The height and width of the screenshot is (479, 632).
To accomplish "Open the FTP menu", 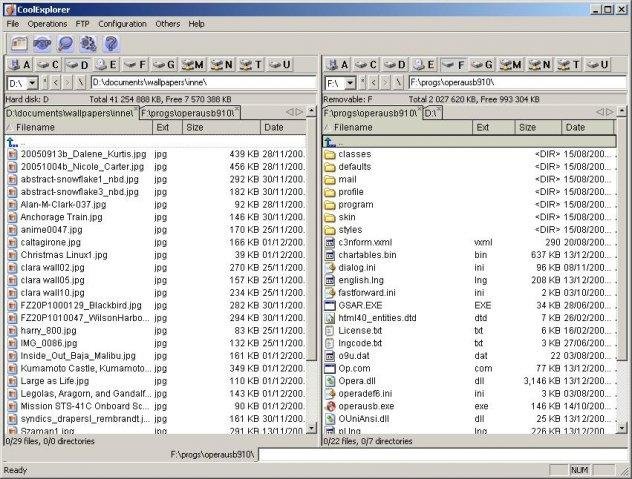I will click(x=82, y=24).
